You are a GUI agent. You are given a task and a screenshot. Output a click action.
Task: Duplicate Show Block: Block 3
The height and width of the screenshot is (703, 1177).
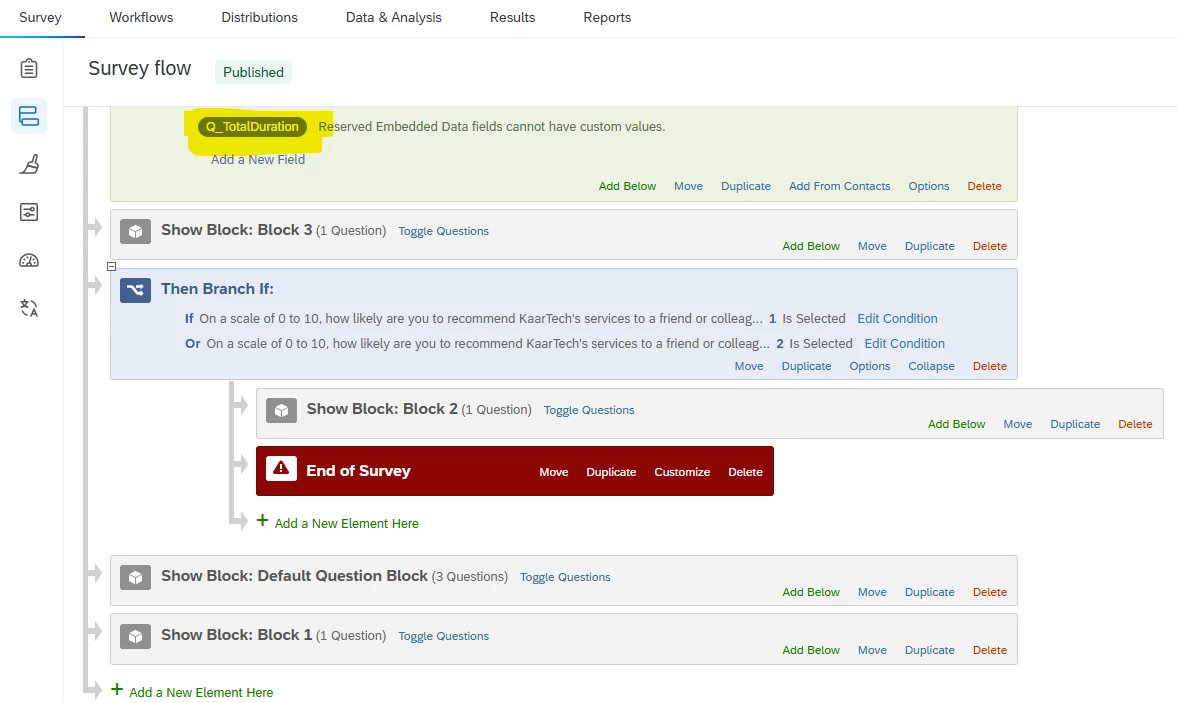[929, 246]
